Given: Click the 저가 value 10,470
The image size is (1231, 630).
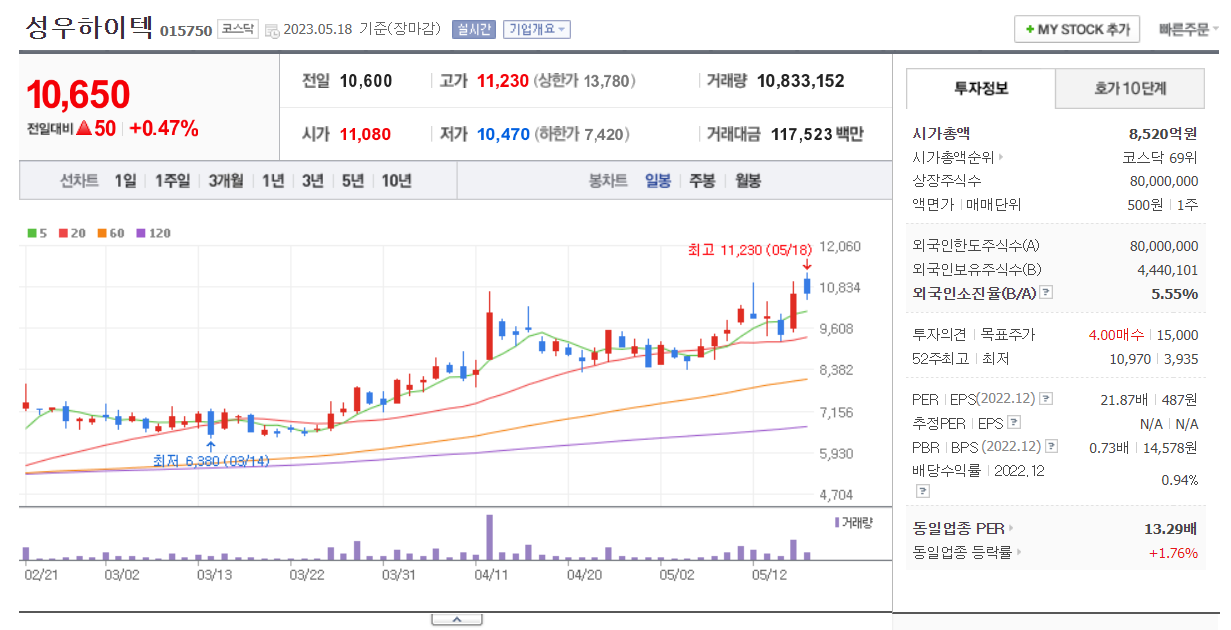Looking at the screenshot, I should [503, 134].
